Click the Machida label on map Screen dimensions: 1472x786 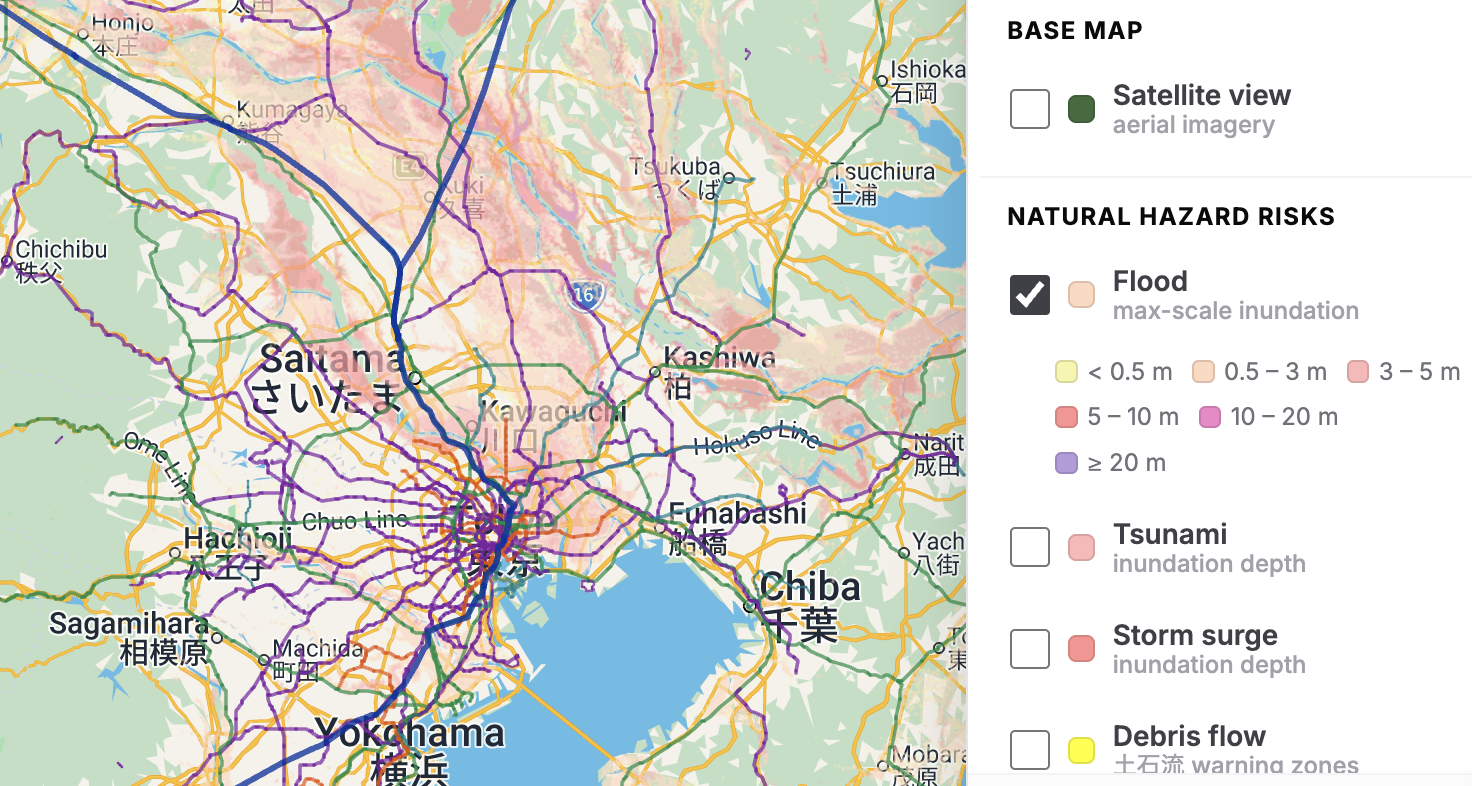point(318,659)
